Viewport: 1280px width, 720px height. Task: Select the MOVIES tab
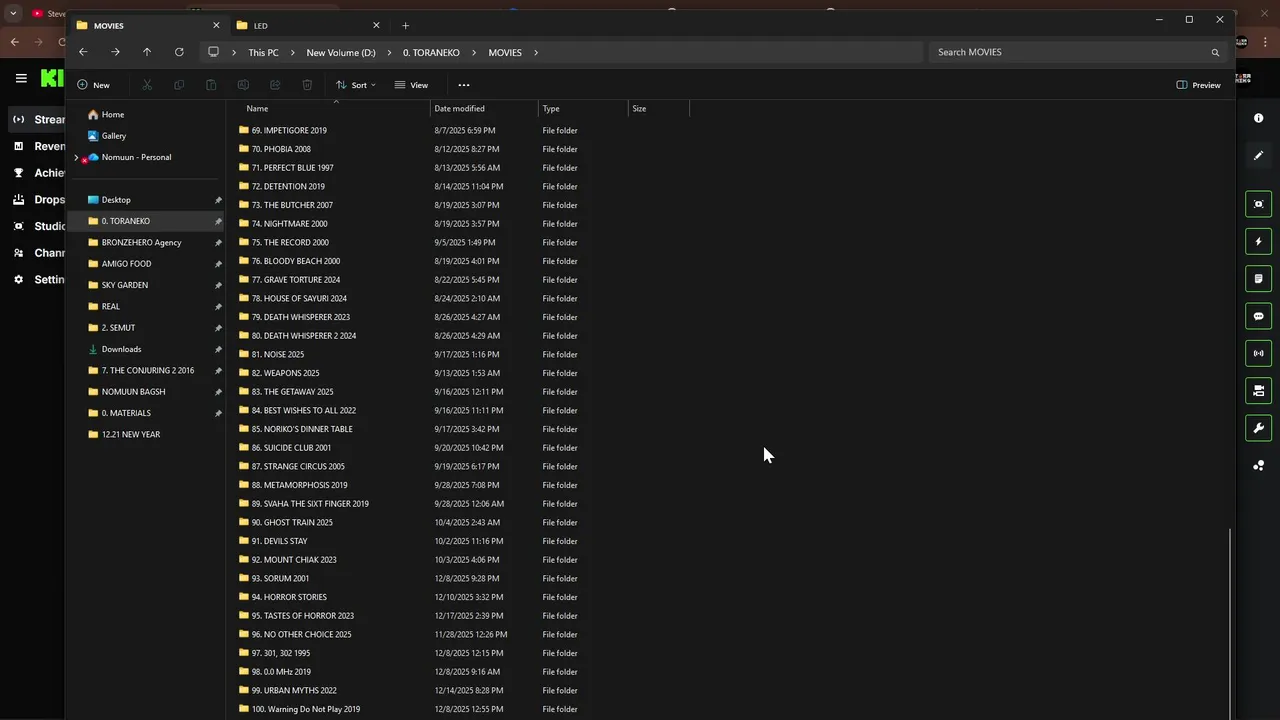coord(148,25)
